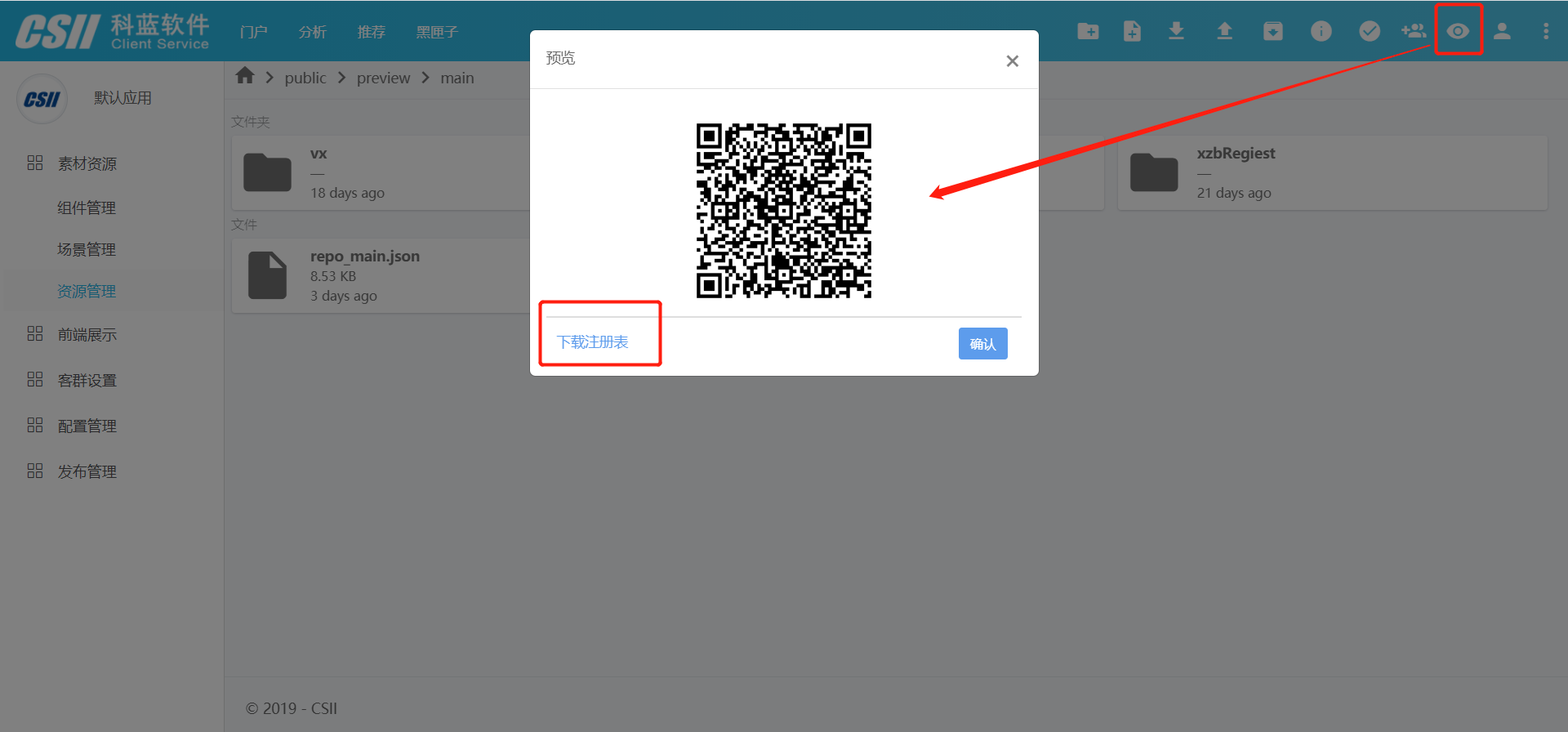This screenshot has width=1568, height=732.
Task: Click grid icon beside 发布管理
Action: point(35,471)
